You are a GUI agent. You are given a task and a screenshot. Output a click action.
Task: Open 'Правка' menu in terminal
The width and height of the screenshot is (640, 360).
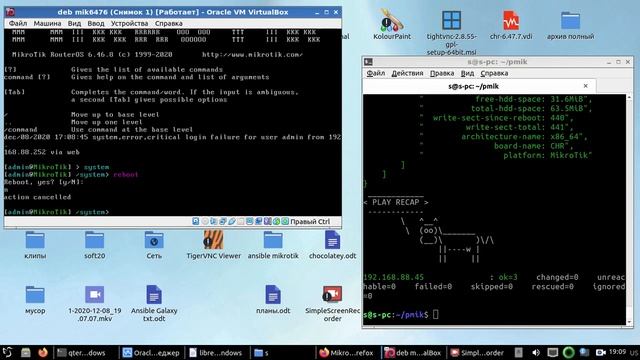[442, 73]
